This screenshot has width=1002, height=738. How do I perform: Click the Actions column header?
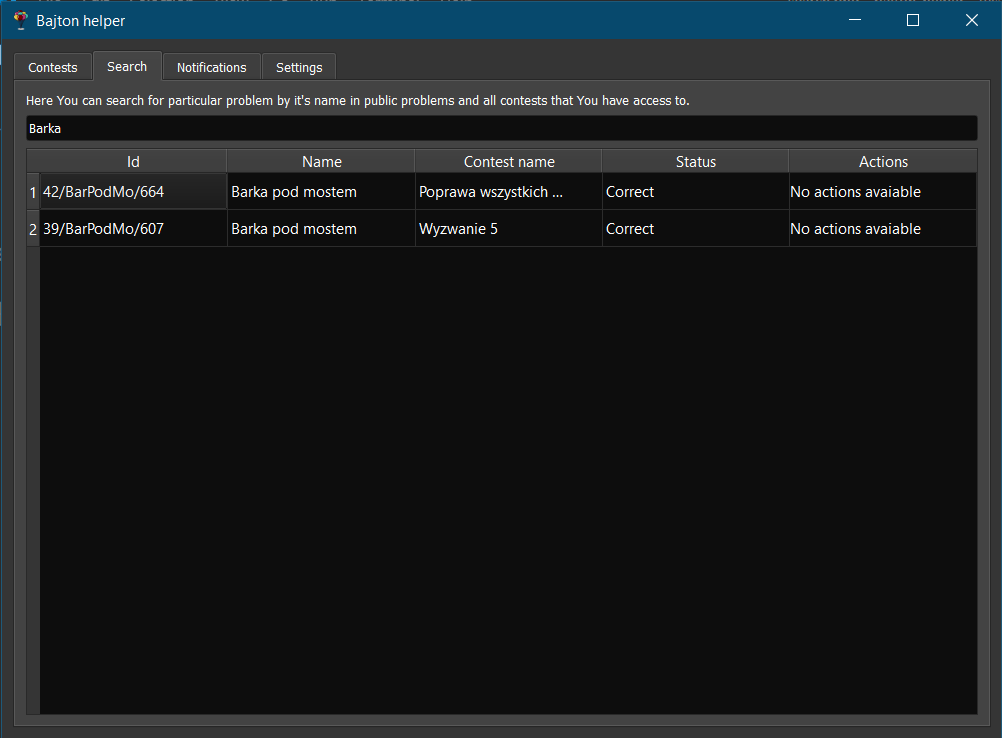click(x=883, y=162)
